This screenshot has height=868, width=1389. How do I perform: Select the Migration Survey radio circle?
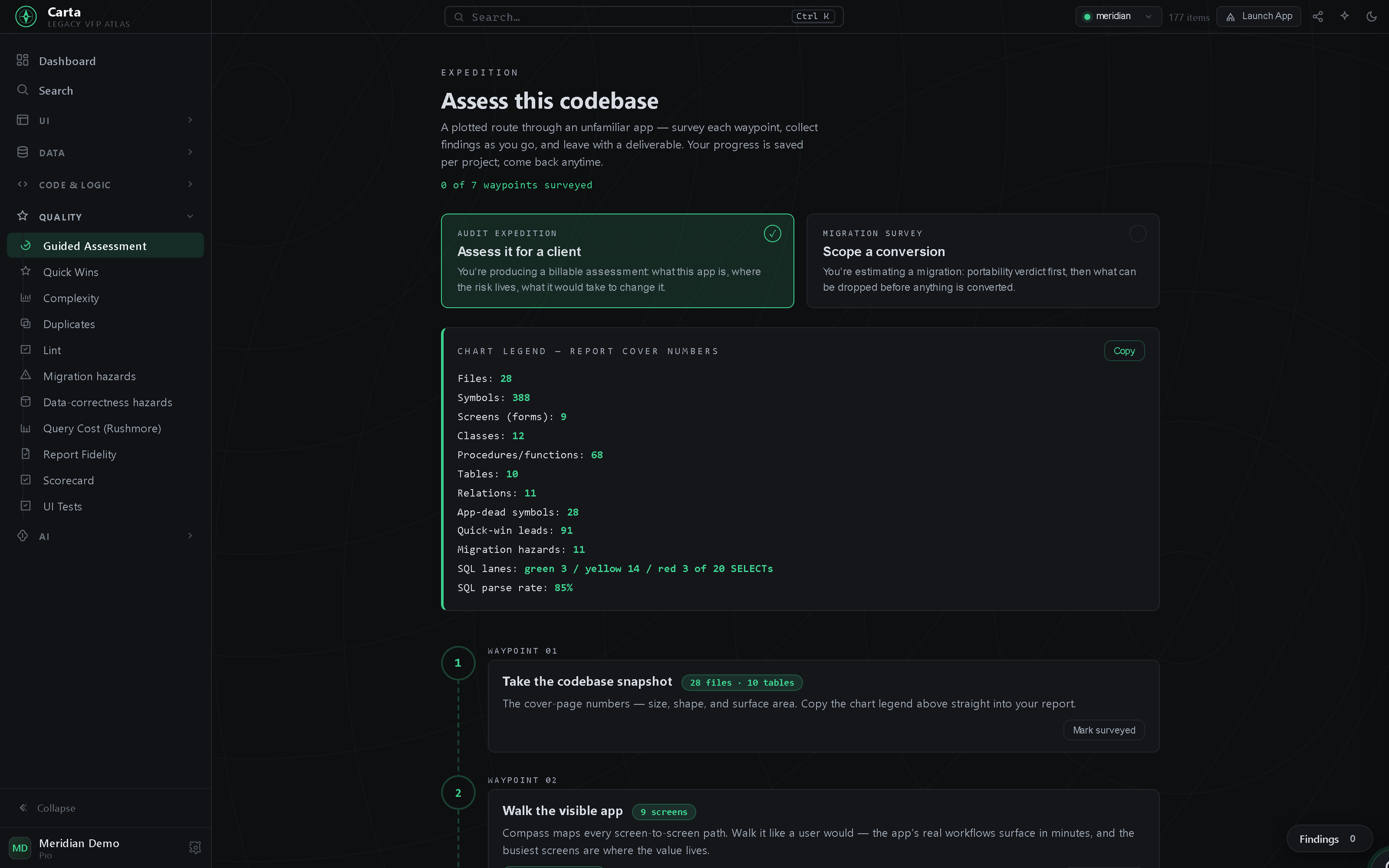pos(1138,233)
